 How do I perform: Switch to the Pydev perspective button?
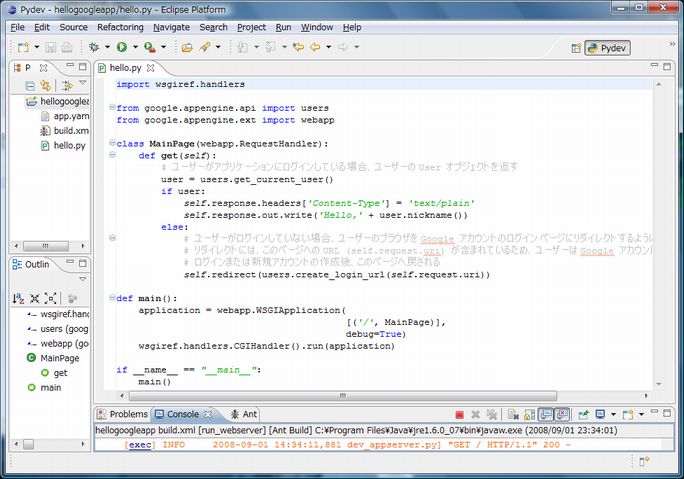(606, 47)
